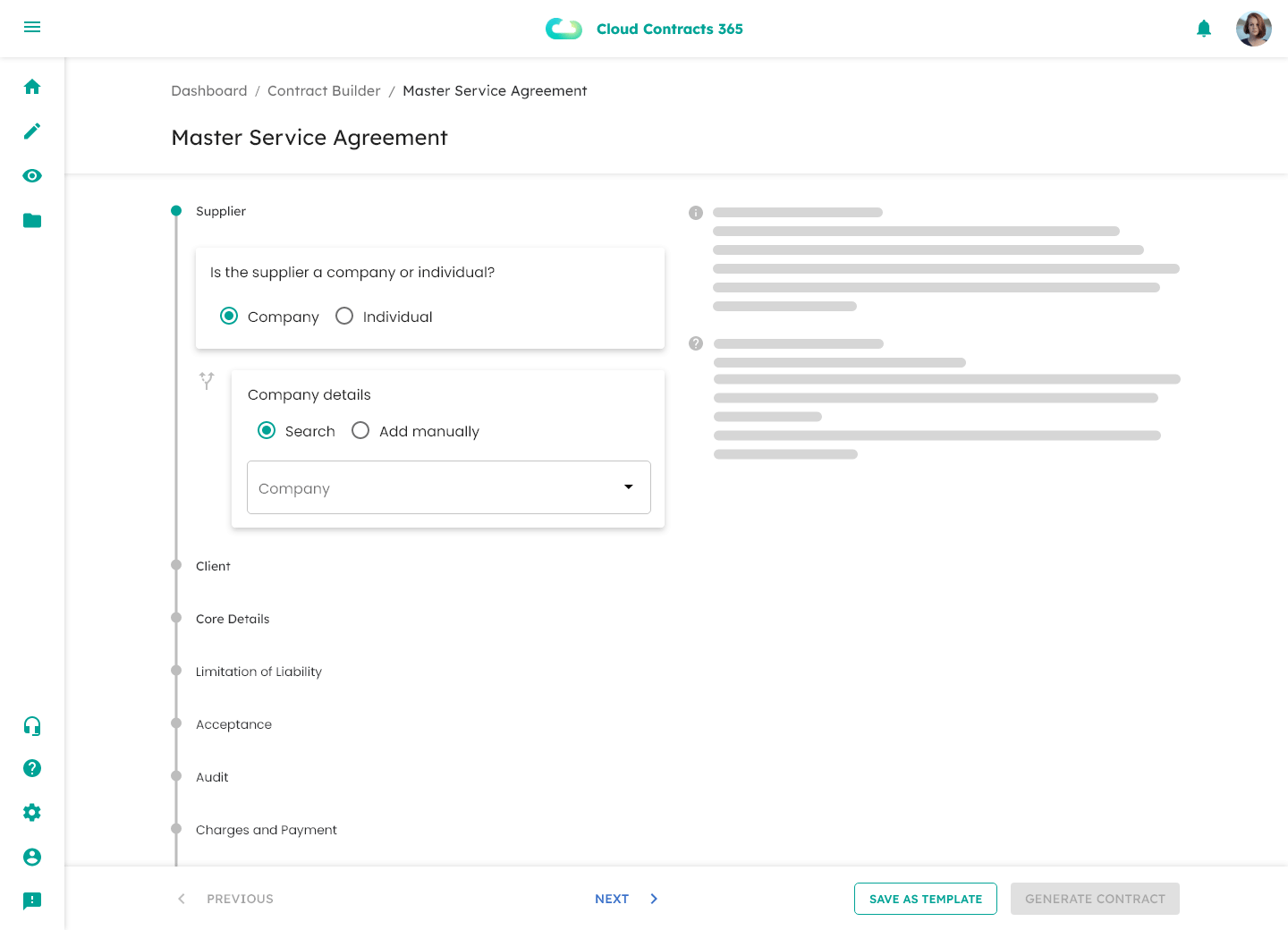1288x930 pixels.
Task: Open the Company dropdown
Action: pyautogui.click(x=626, y=487)
